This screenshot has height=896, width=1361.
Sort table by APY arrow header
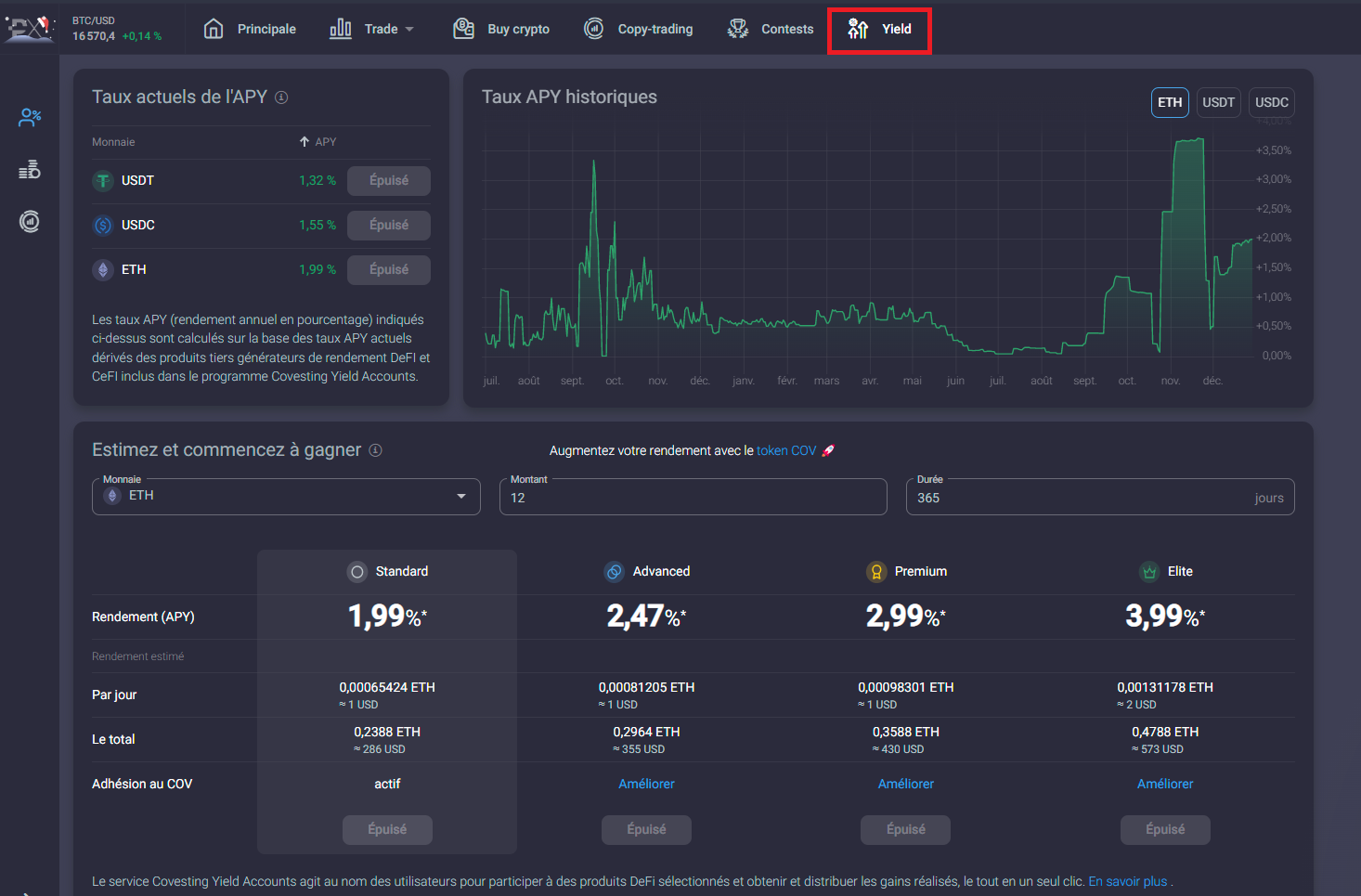coord(318,142)
